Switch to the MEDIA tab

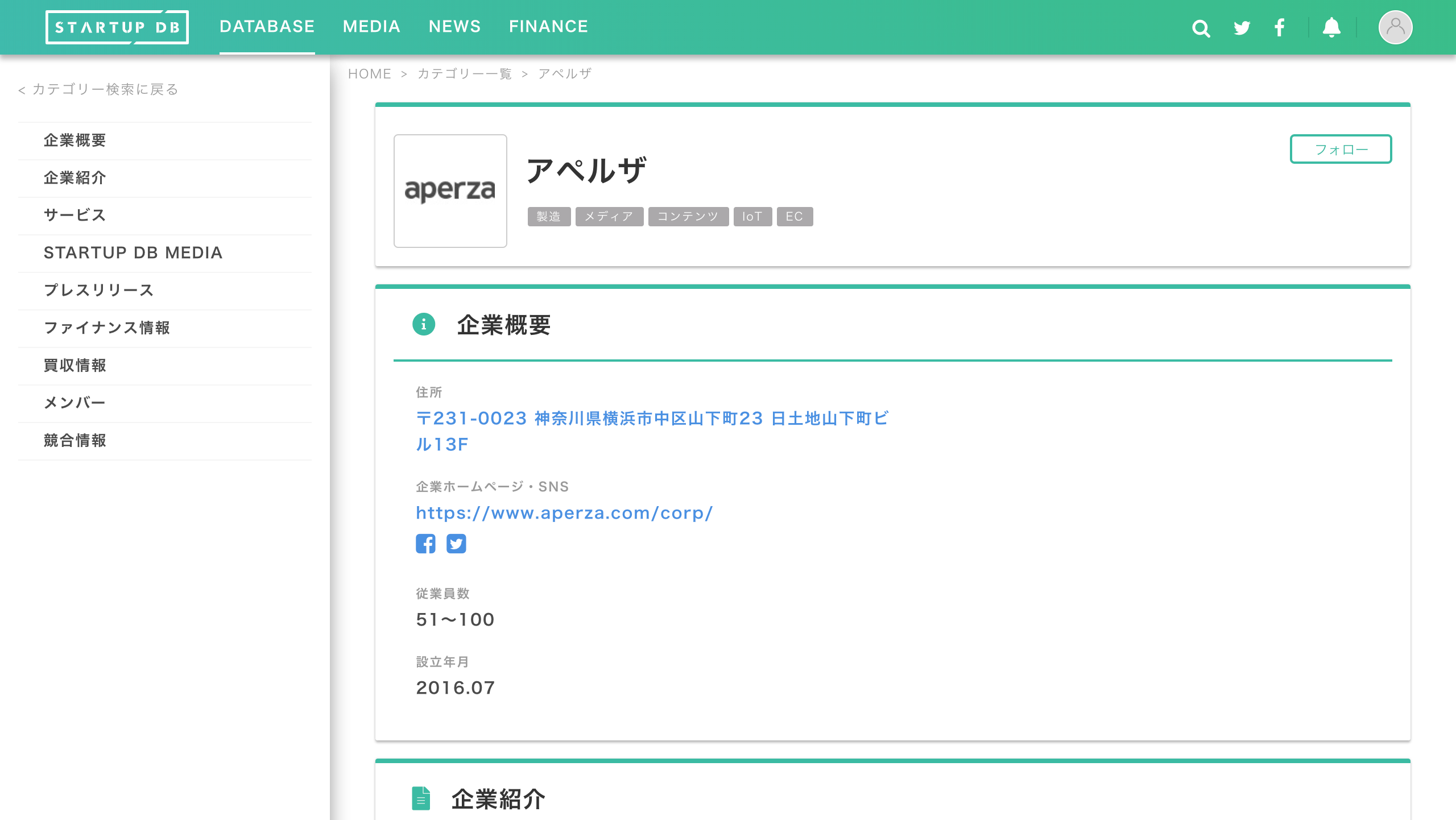pyautogui.click(x=371, y=27)
